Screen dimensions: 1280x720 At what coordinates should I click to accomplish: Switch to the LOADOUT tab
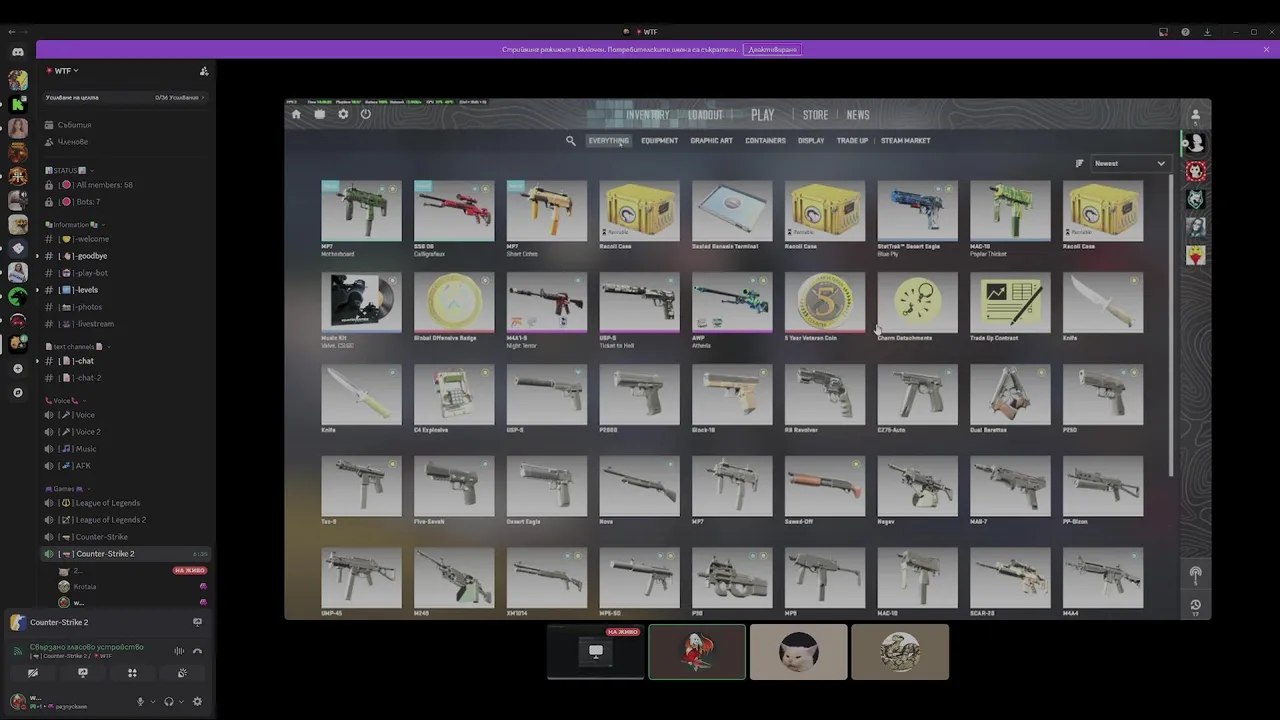pos(705,115)
